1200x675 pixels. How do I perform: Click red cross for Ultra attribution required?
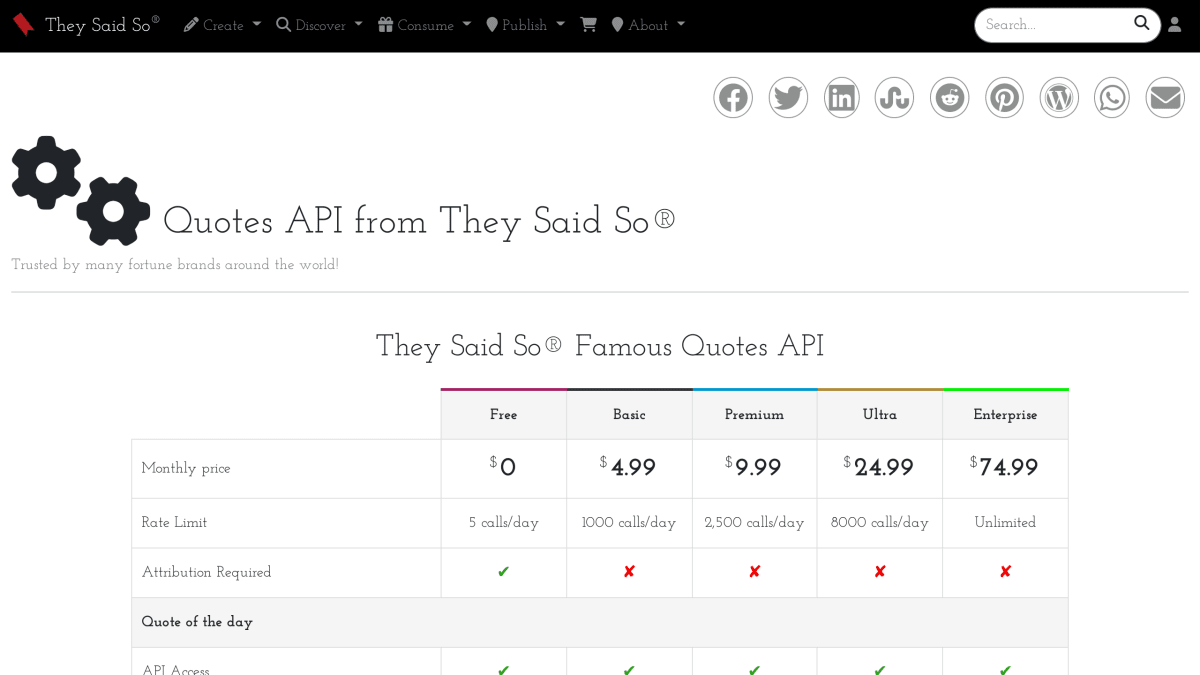880,572
